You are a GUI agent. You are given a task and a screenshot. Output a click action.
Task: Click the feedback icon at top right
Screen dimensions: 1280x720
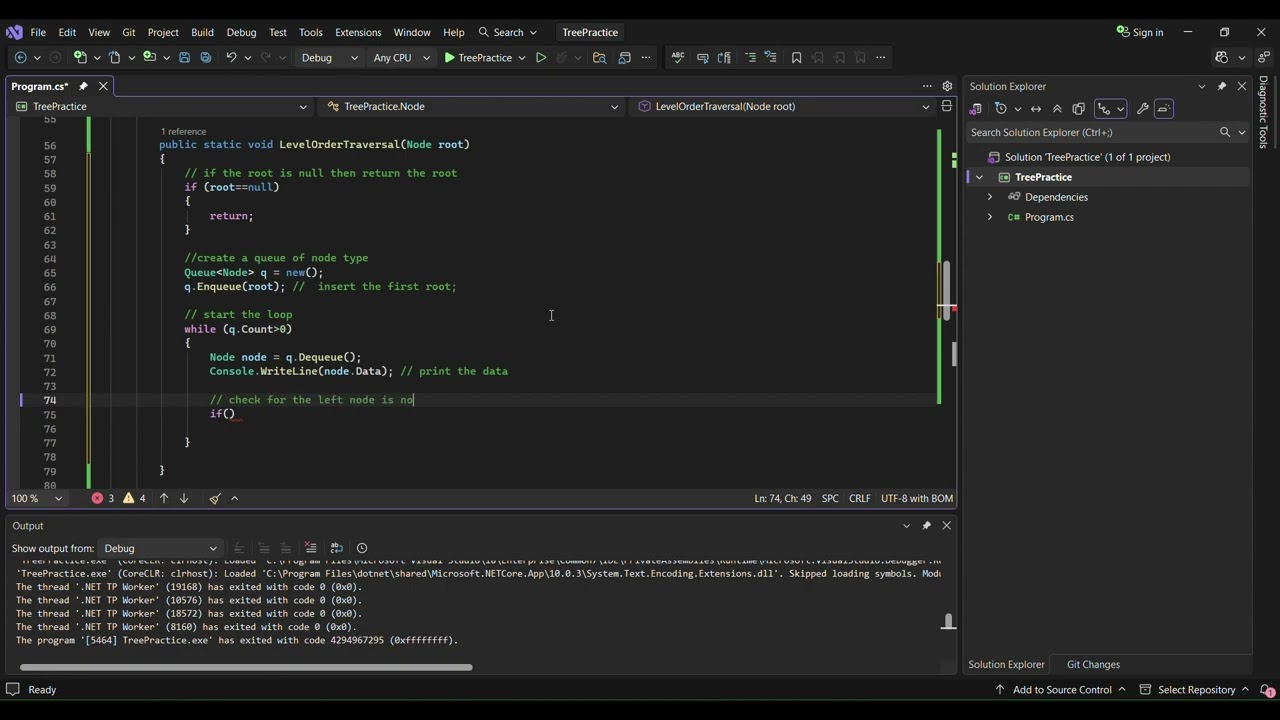1266,58
